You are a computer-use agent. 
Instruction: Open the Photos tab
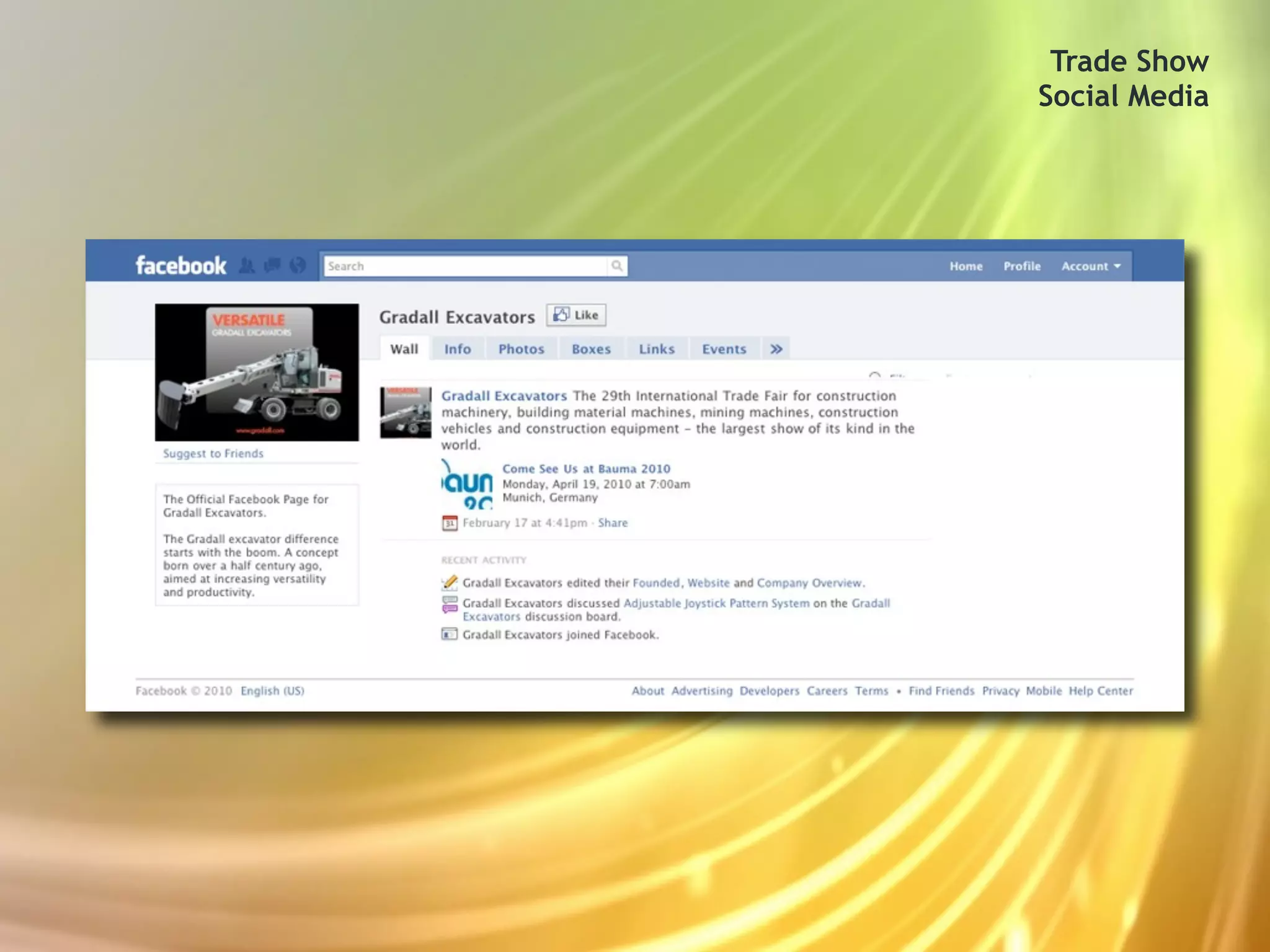tap(522, 349)
